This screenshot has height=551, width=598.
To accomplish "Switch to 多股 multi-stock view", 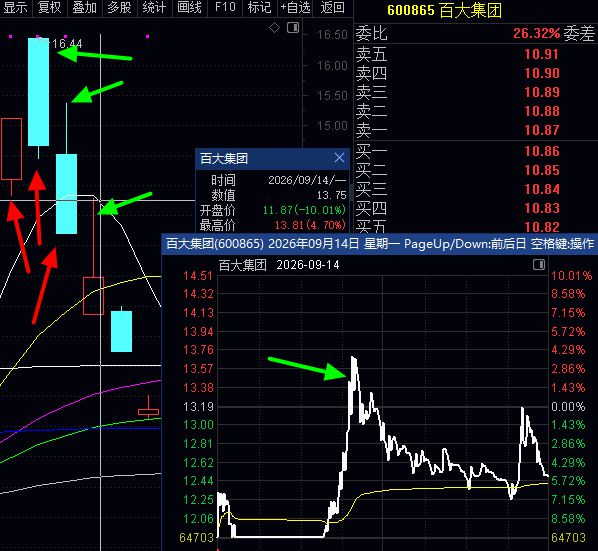I will click(x=119, y=8).
